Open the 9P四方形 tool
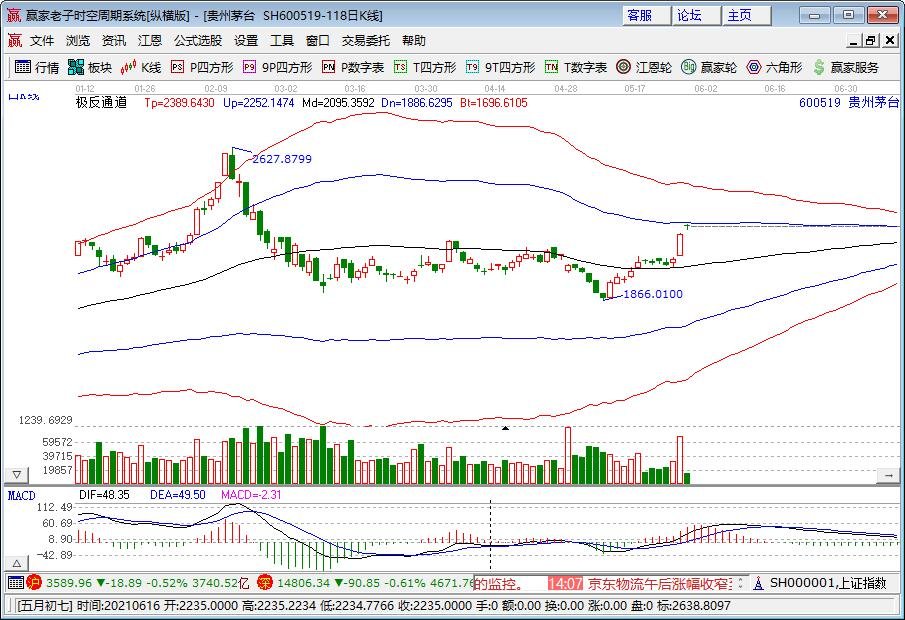This screenshot has width=905, height=620. coord(278,68)
